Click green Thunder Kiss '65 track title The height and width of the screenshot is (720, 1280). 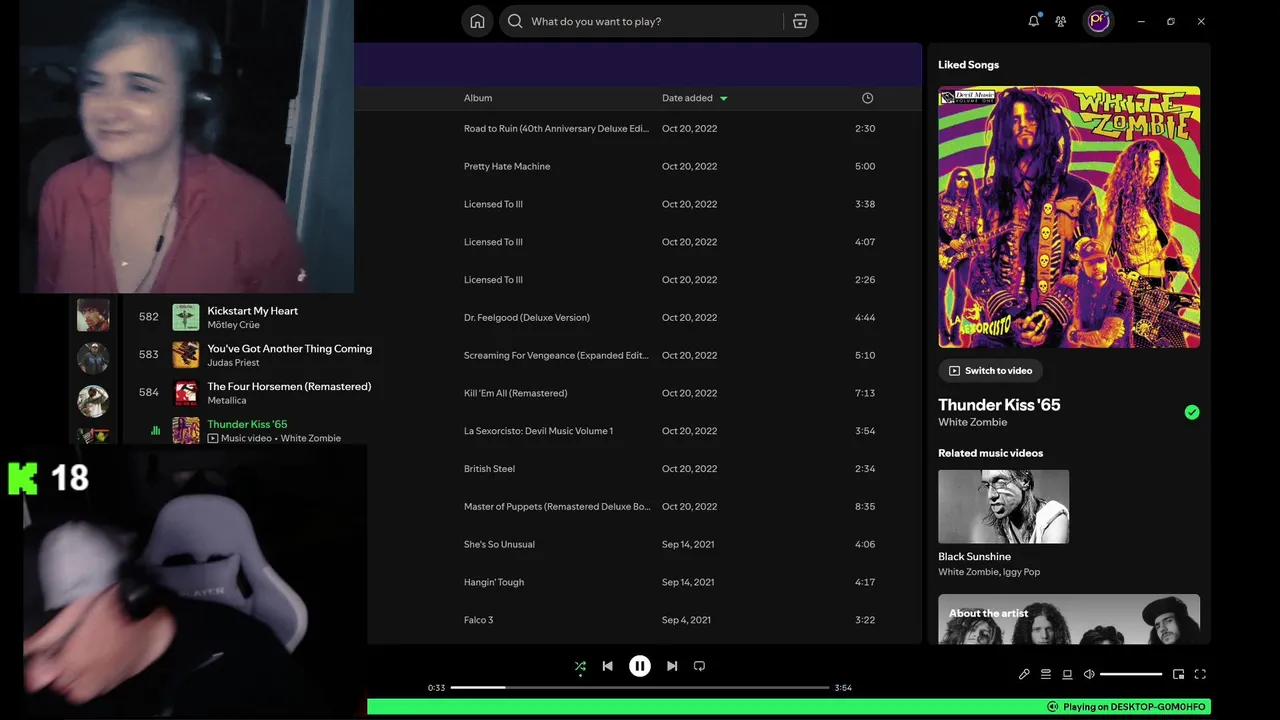tap(247, 424)
